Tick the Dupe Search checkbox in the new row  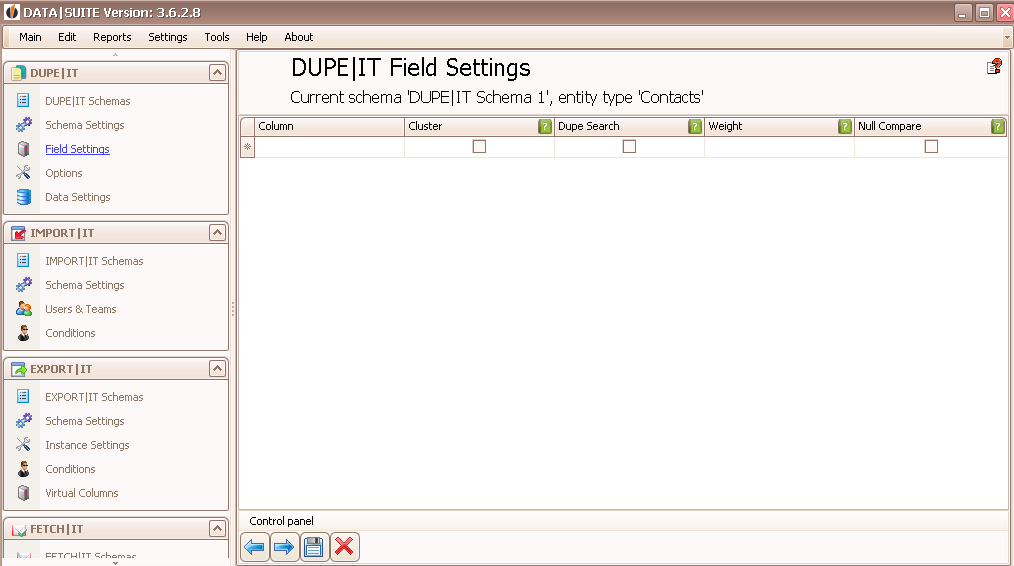coord(629,147)
